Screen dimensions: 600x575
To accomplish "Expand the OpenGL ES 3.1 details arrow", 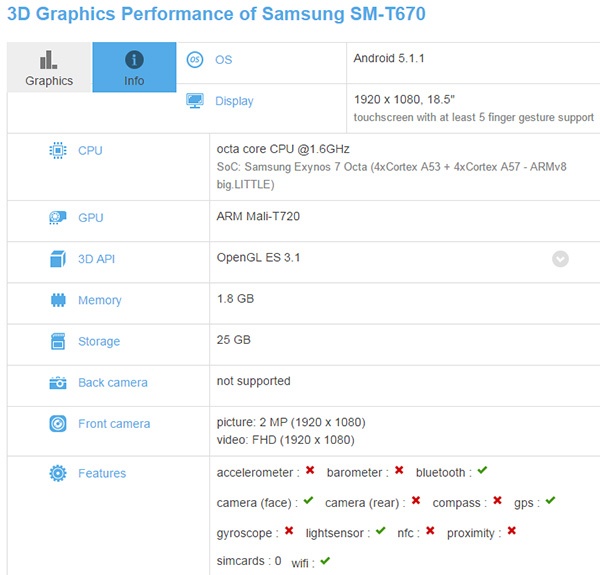I will 560,259.
